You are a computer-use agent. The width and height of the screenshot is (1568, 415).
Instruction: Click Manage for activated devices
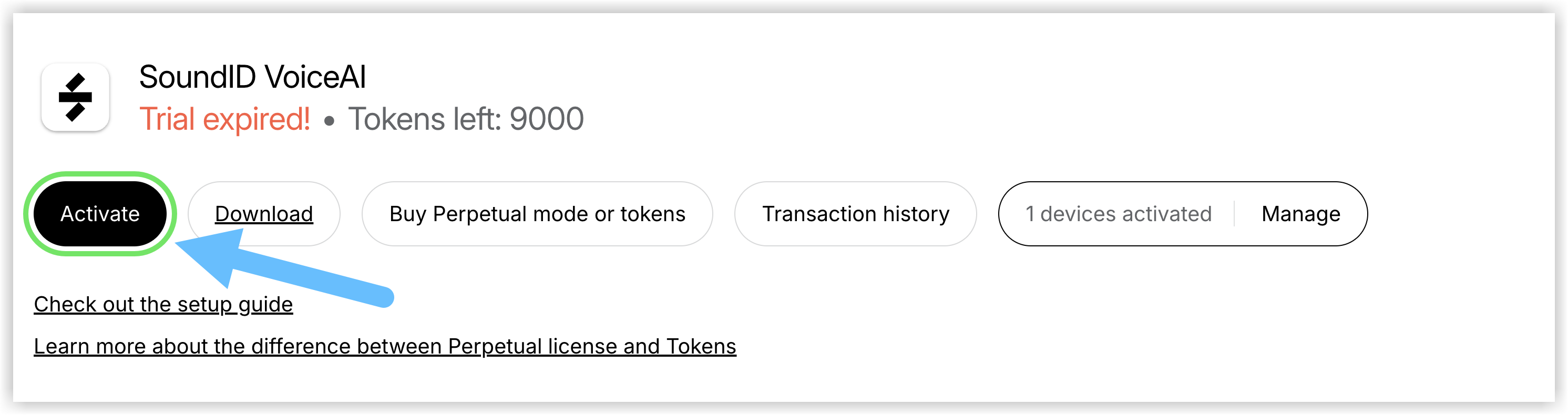(1300, 214)
